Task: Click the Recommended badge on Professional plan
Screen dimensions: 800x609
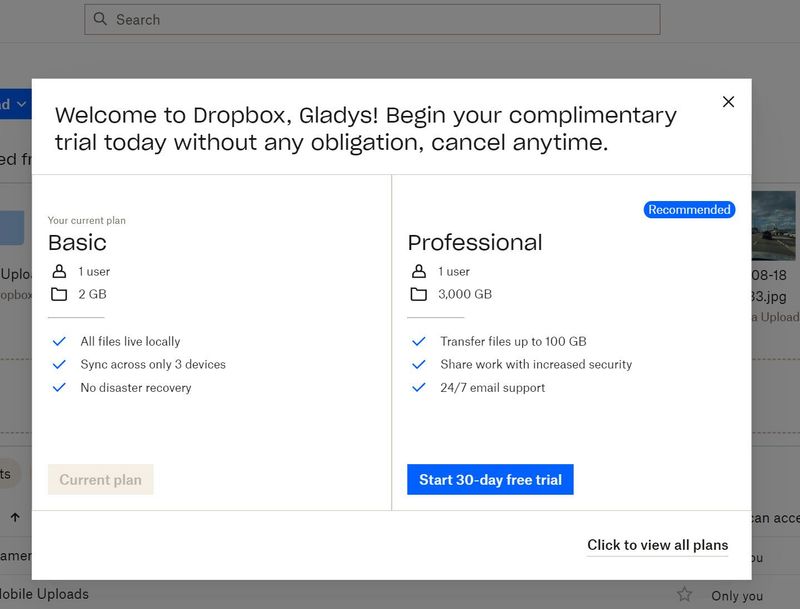Action: tap(689, 210)
